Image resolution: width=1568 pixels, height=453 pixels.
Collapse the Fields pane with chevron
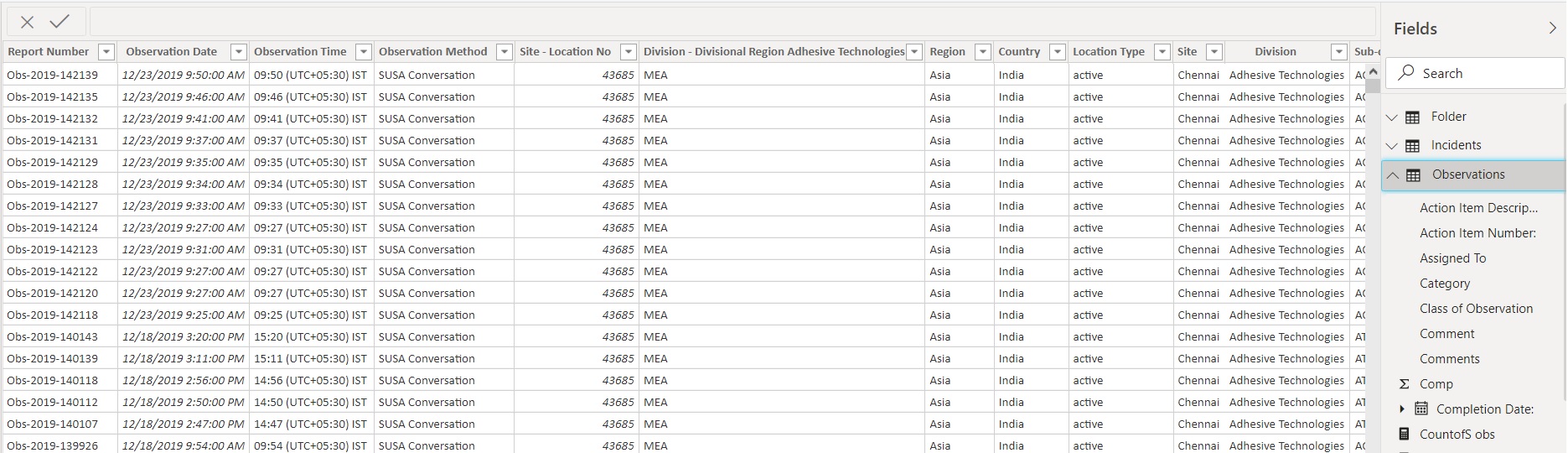(1552, 29)
